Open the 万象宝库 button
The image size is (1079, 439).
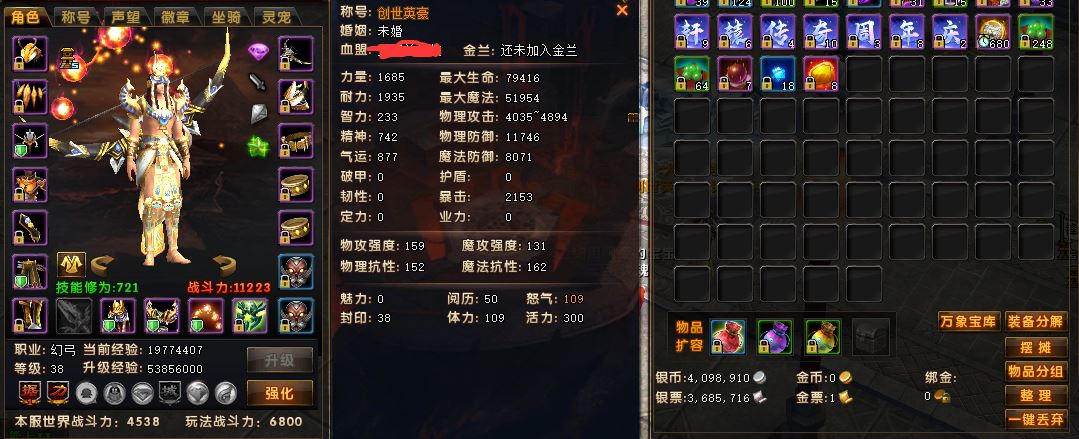click(968, 321)
